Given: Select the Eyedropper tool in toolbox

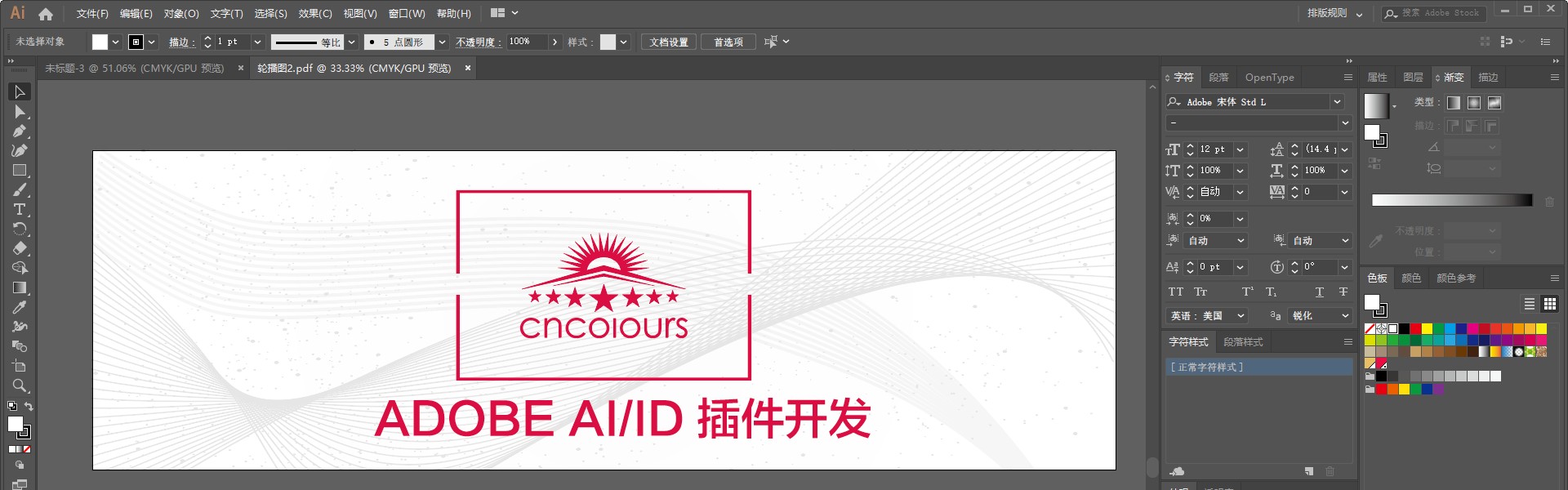Looking at the screenshot, I should coord(20,308).
